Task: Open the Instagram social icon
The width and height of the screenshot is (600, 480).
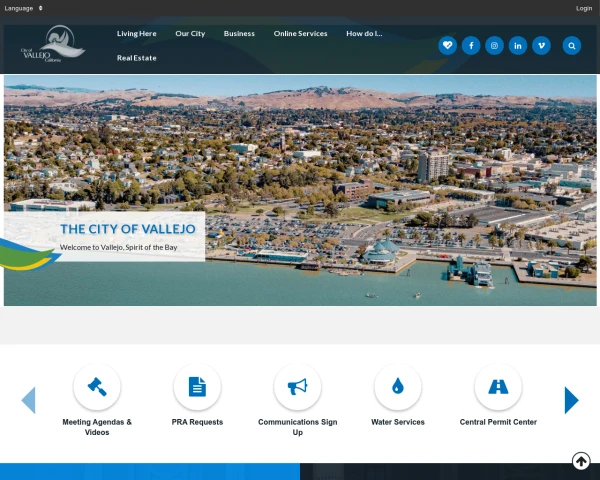Action: 494,45
